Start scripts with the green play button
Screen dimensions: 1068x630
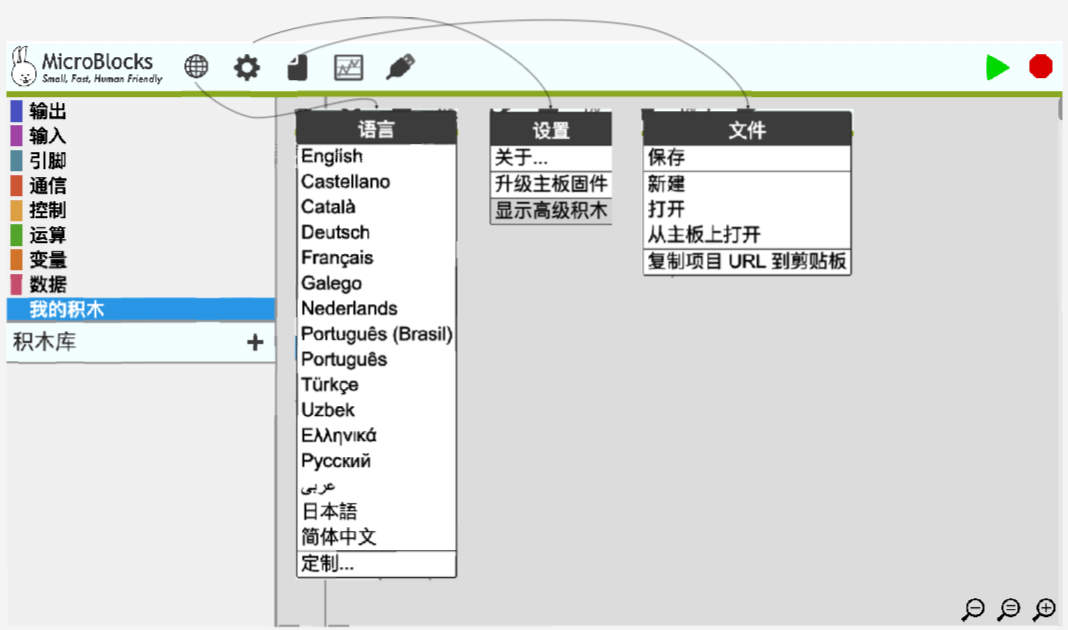pos(997,67)
